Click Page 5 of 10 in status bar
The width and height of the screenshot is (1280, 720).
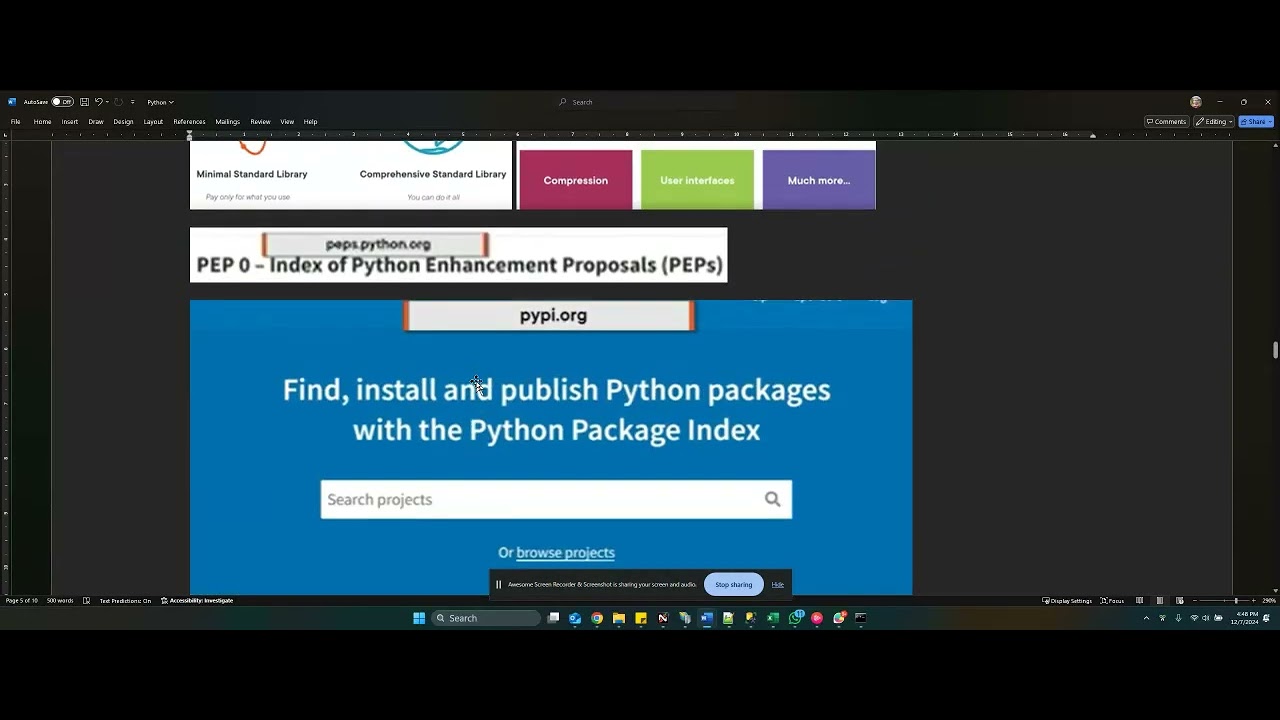pos(21,601)
